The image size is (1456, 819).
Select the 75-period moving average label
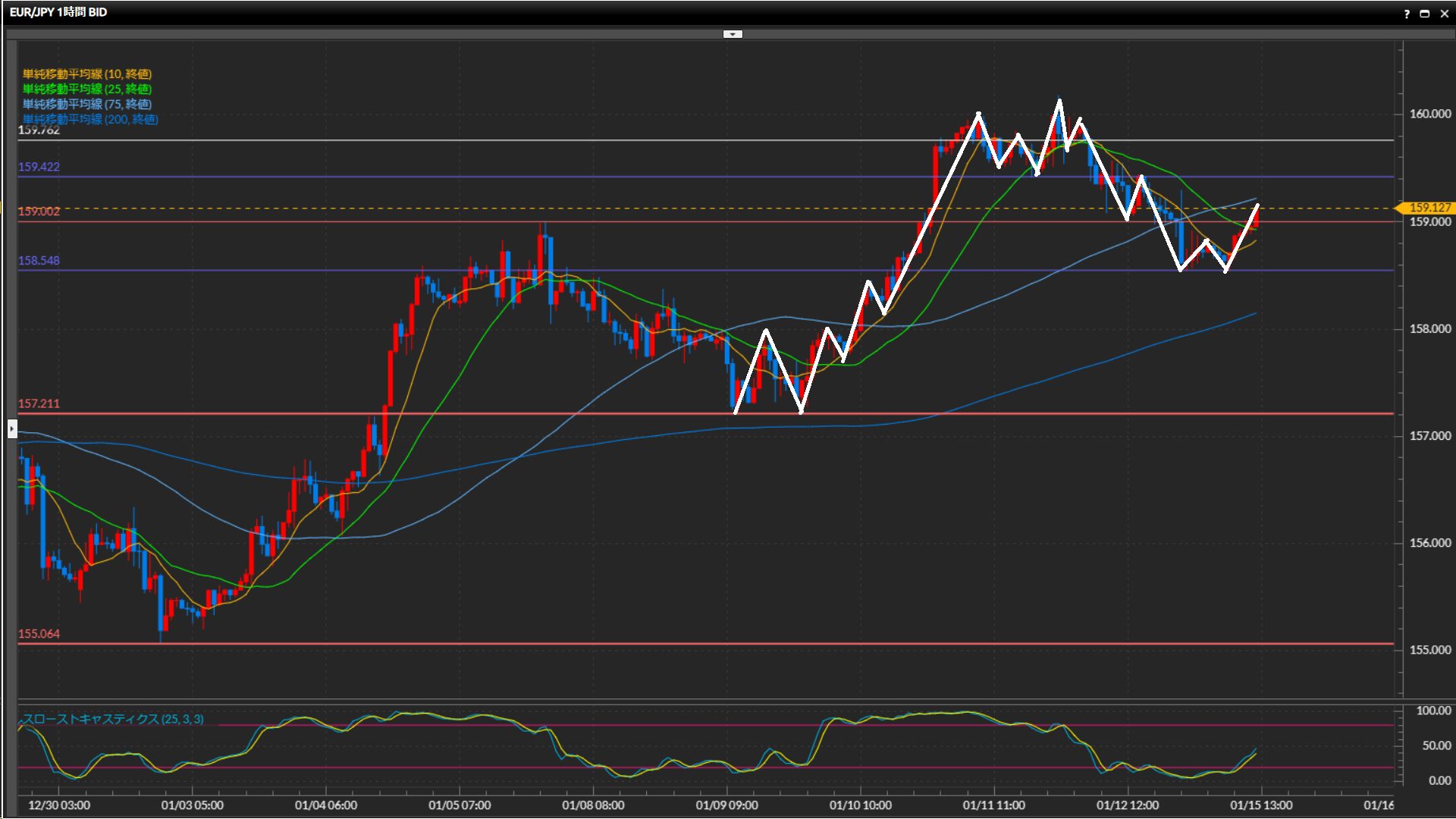pyautogui.click(x=87, y=104)
